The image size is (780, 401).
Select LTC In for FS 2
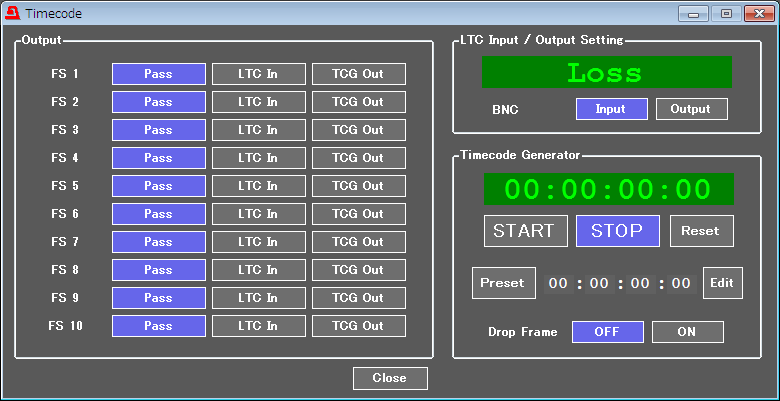pyautogui.click(x=258, y=102)
